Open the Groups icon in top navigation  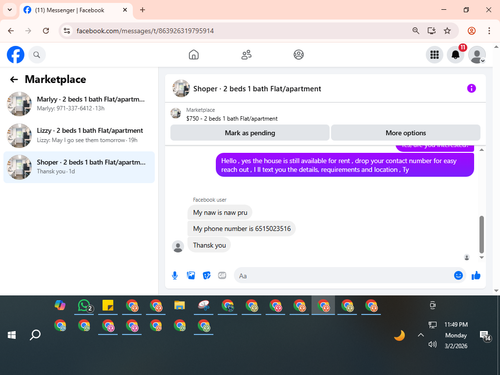click(x=298, y=55)
